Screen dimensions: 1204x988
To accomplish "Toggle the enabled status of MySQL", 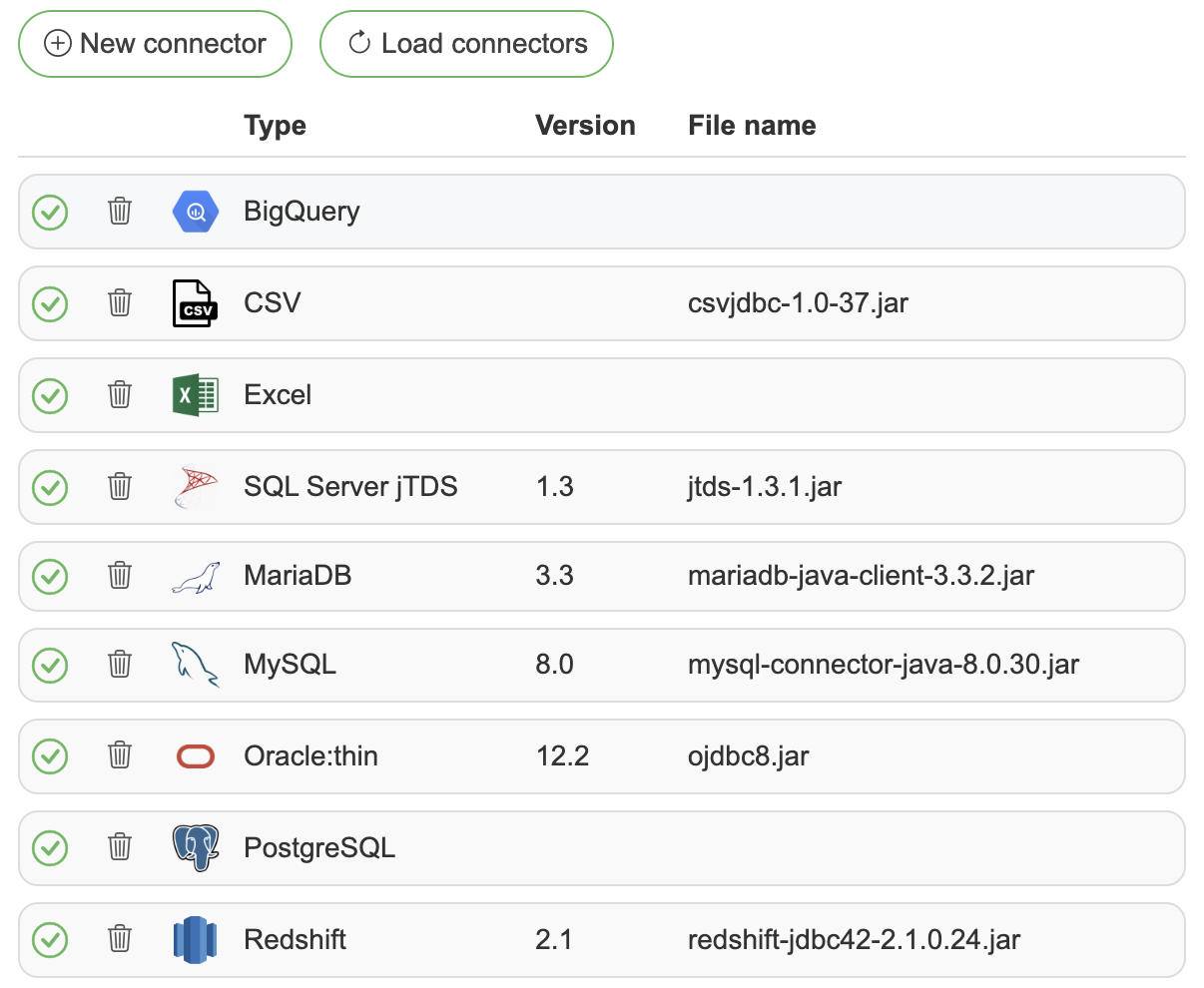I will 50,665.
